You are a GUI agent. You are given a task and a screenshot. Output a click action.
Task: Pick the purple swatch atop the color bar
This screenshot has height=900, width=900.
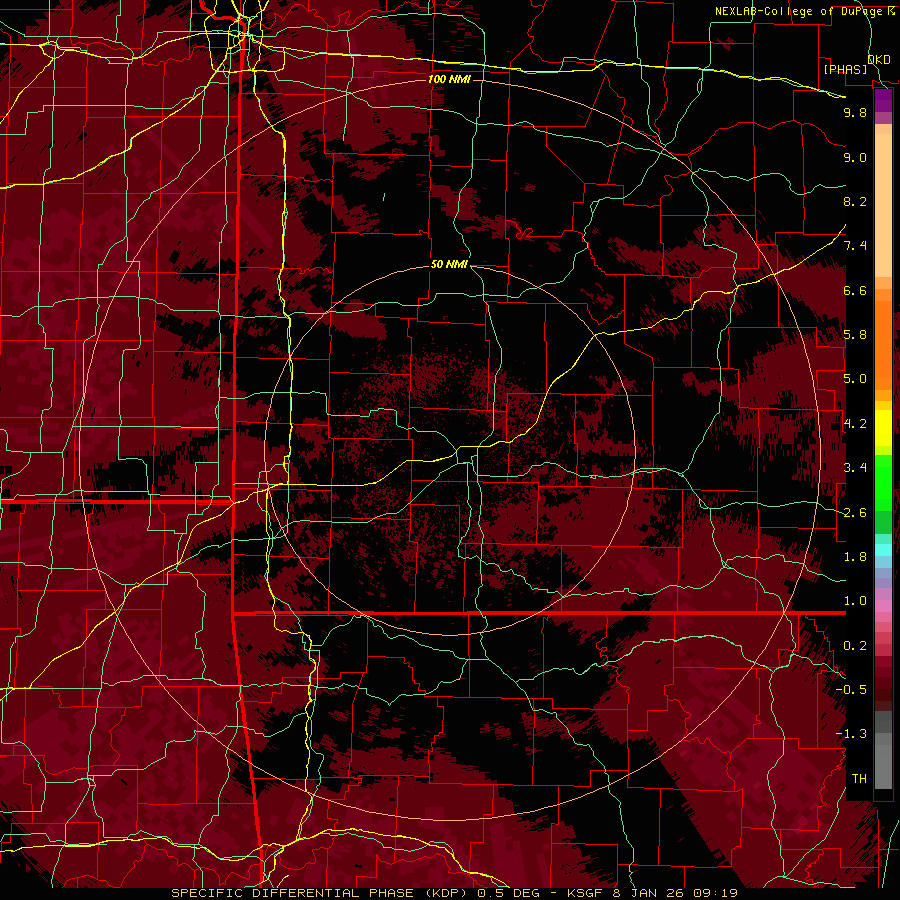(x=883, y=100)
